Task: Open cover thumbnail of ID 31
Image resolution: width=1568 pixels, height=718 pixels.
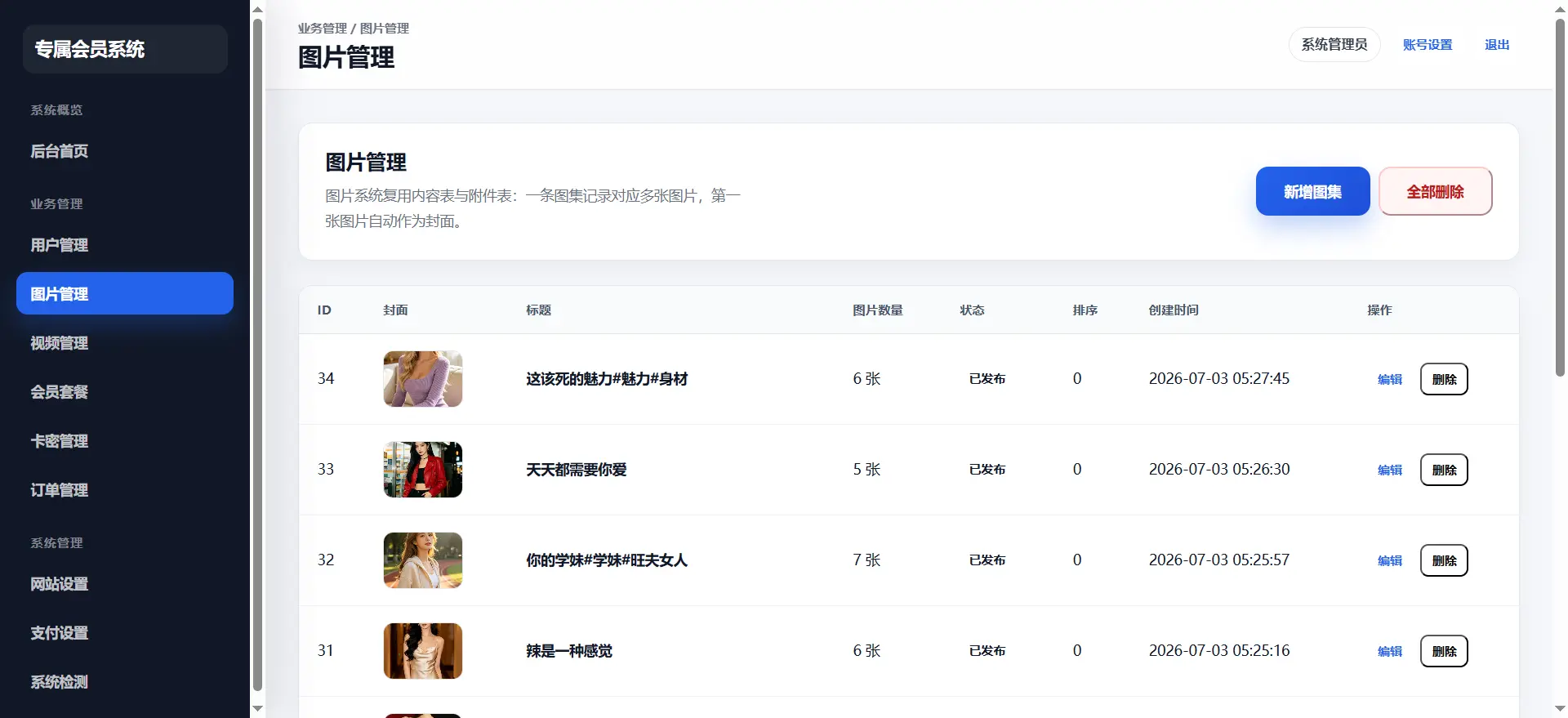Action: [x=423, y=651]
